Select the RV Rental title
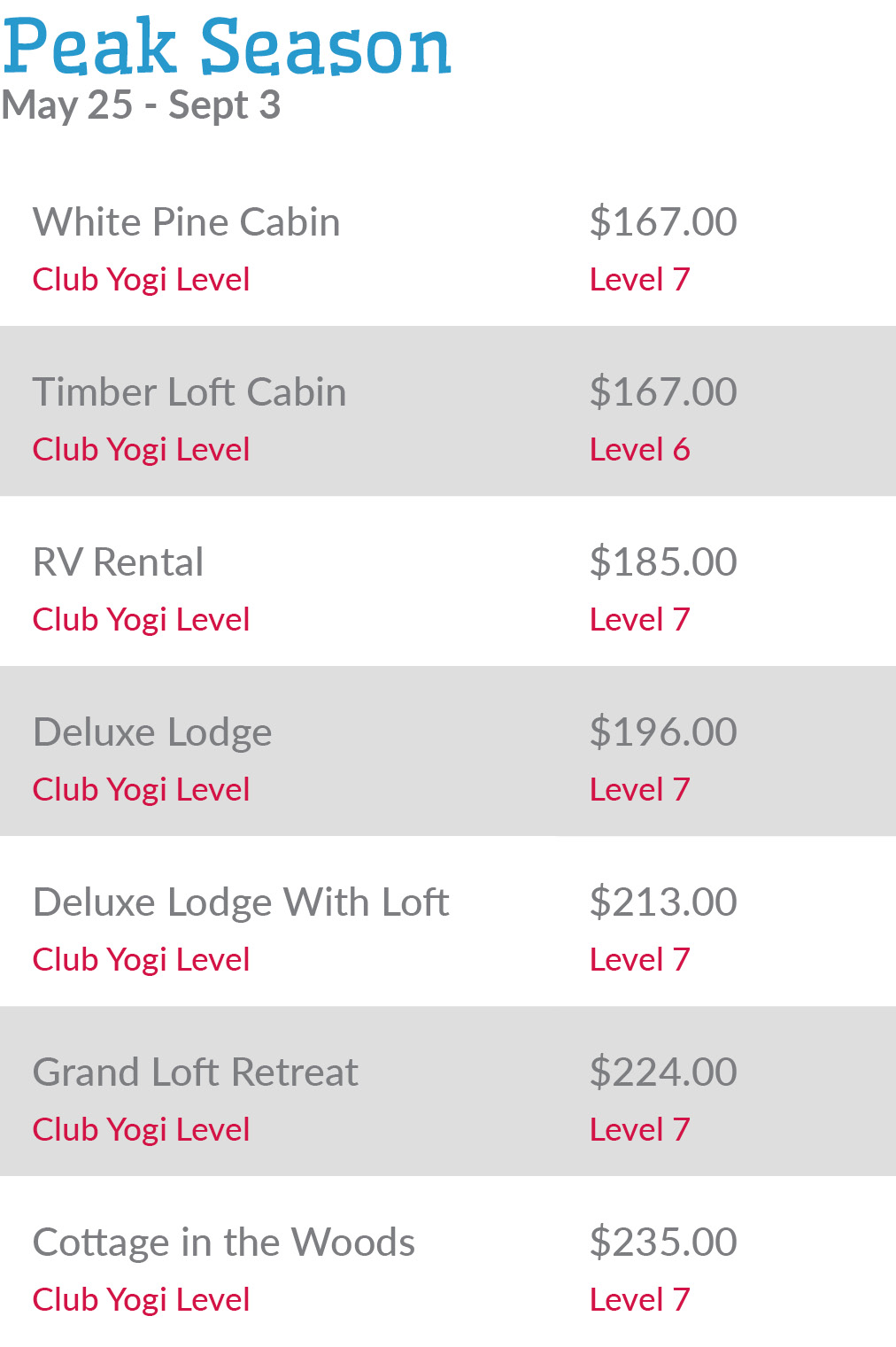This screenshot has width=896, height=1347. [118, 562]
